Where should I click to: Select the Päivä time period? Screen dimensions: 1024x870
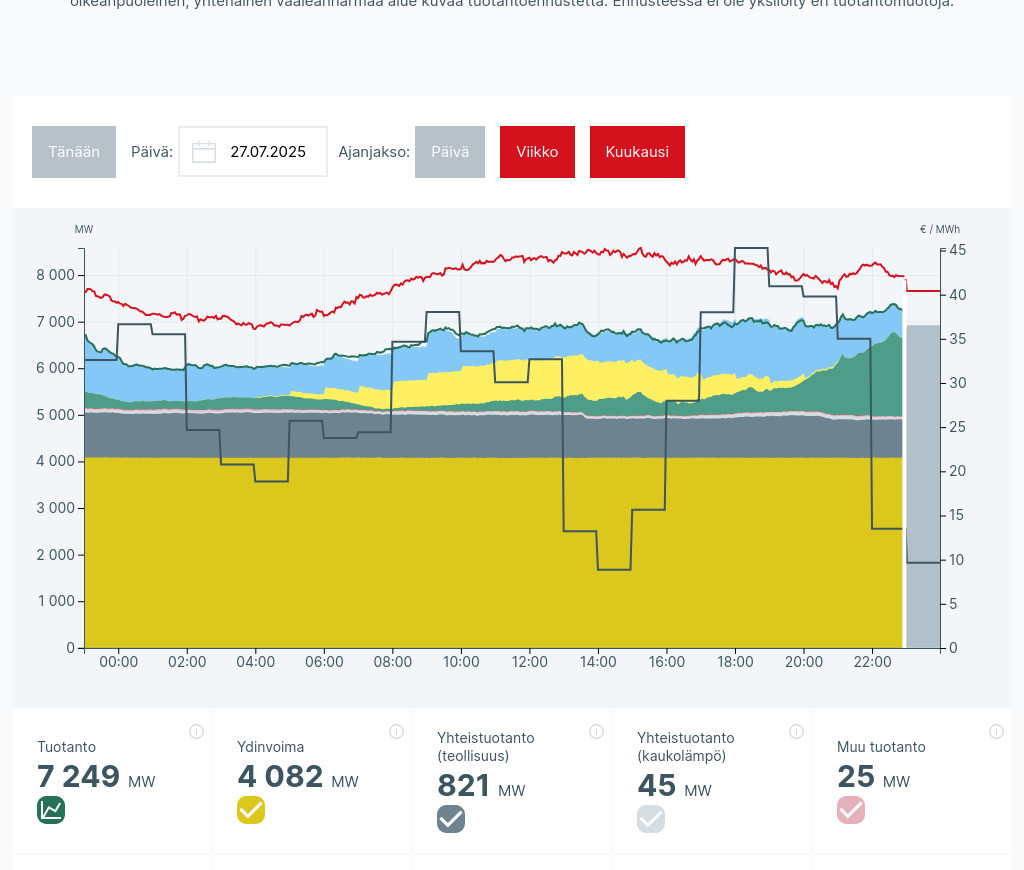click(450, 152)
